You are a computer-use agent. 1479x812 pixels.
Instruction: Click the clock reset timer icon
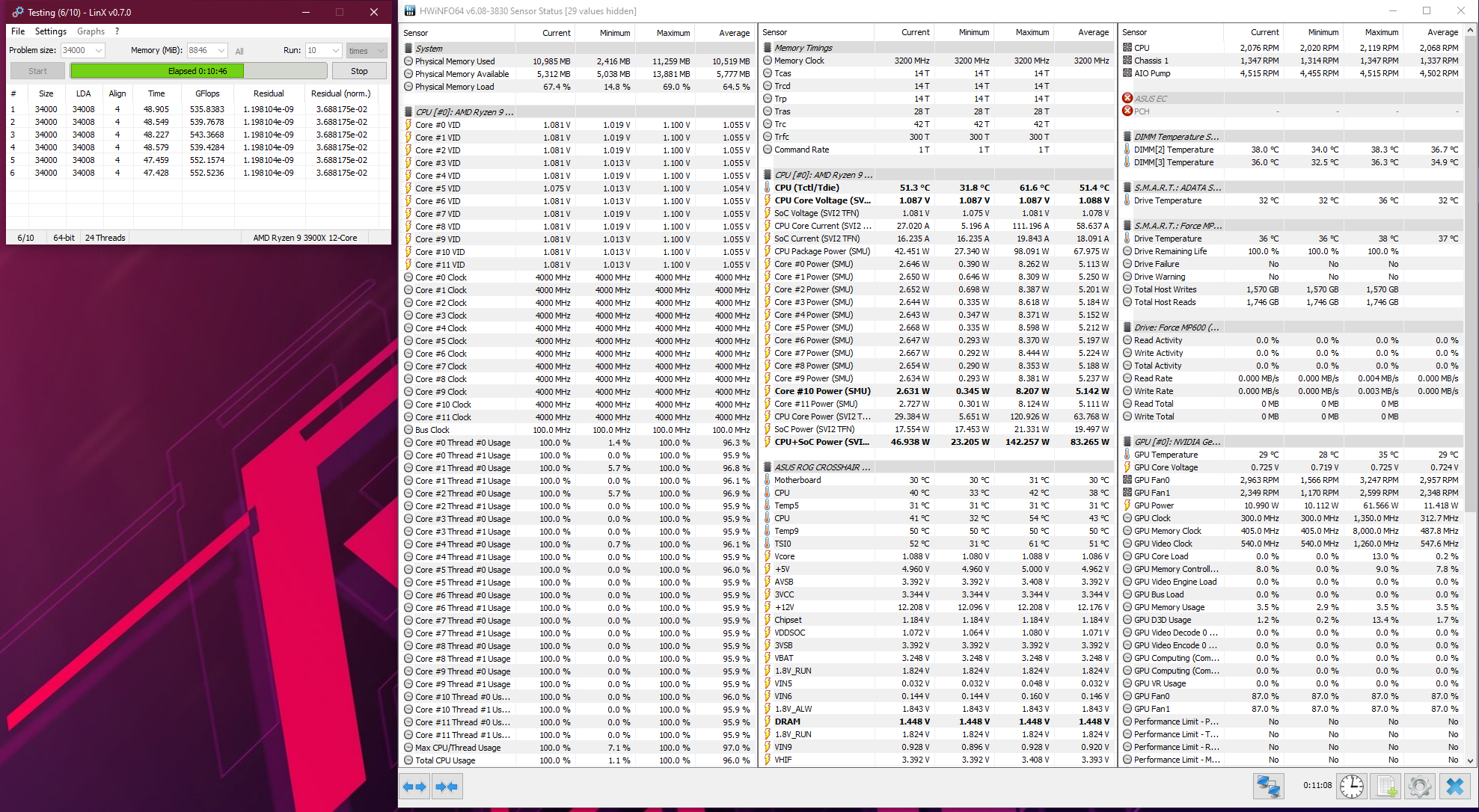pyautogui.click(x=1351, y=787)
